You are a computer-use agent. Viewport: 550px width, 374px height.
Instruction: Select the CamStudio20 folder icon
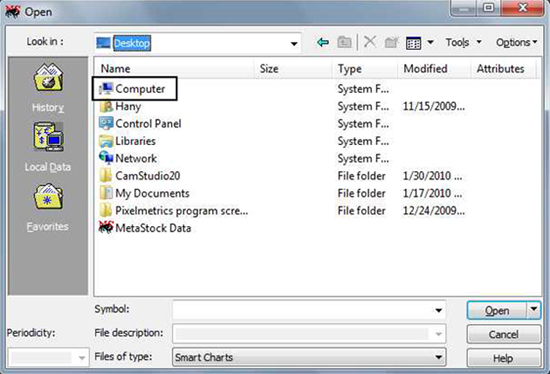tap(106, 175)
